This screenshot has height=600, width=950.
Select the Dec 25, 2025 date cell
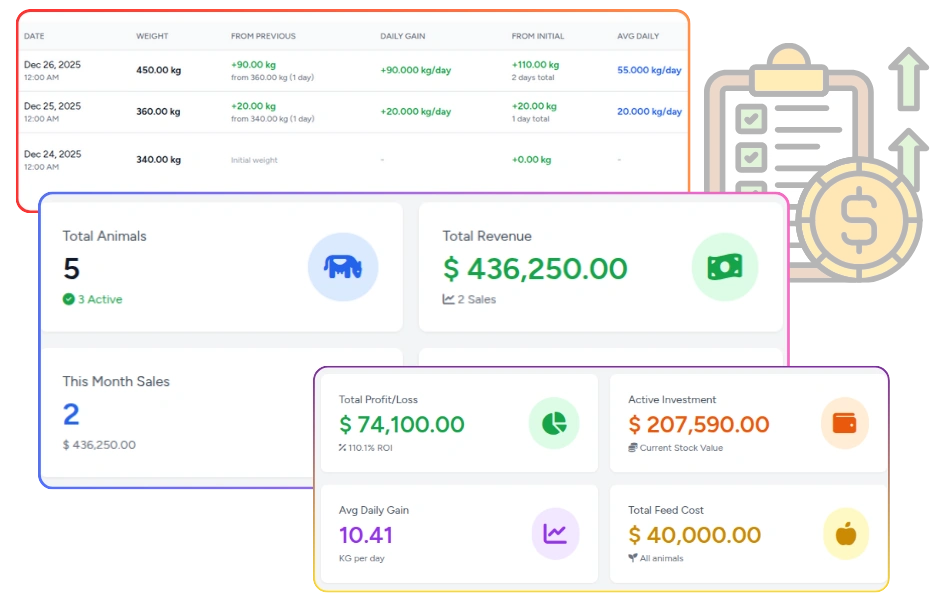52,112
